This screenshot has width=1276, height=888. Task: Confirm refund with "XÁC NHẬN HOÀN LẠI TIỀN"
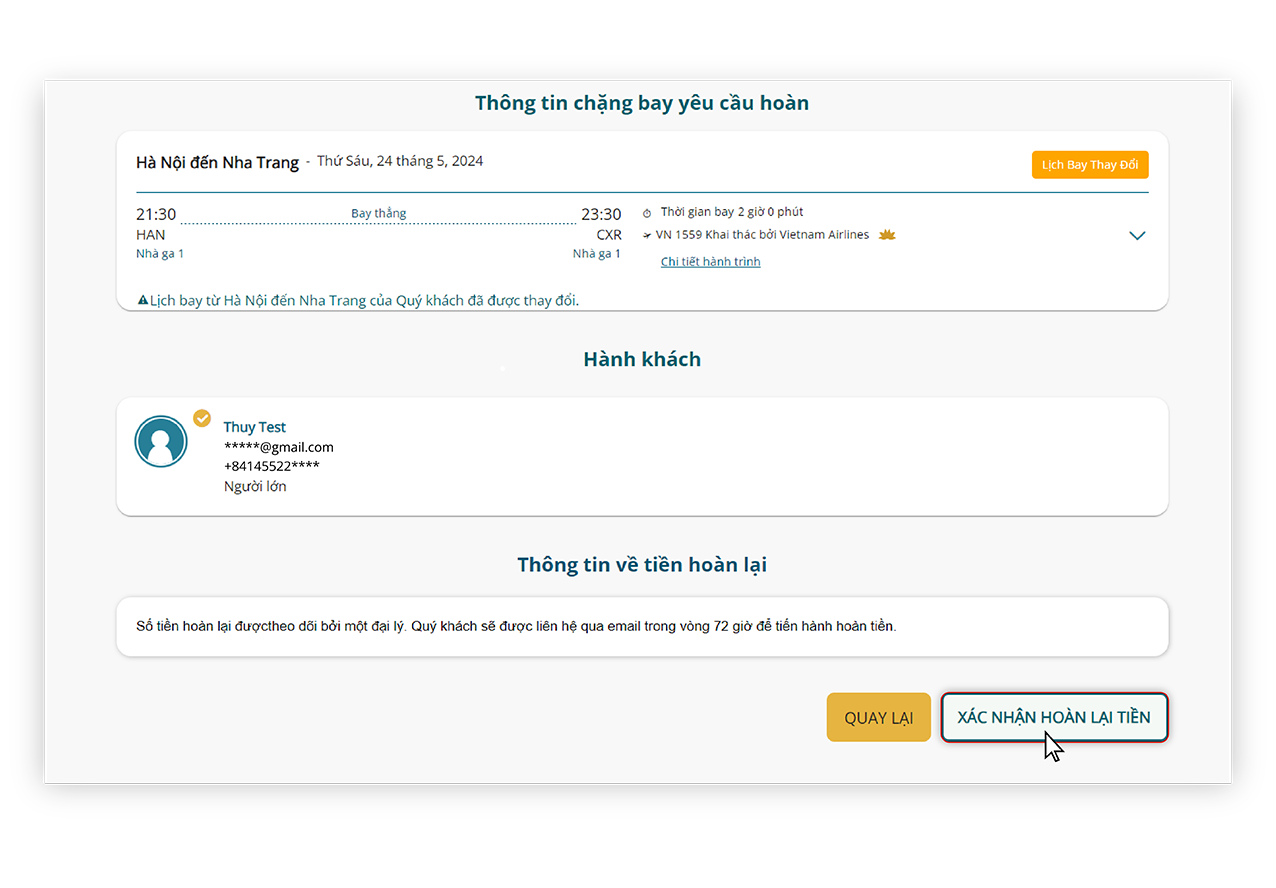click(1054, 717)
